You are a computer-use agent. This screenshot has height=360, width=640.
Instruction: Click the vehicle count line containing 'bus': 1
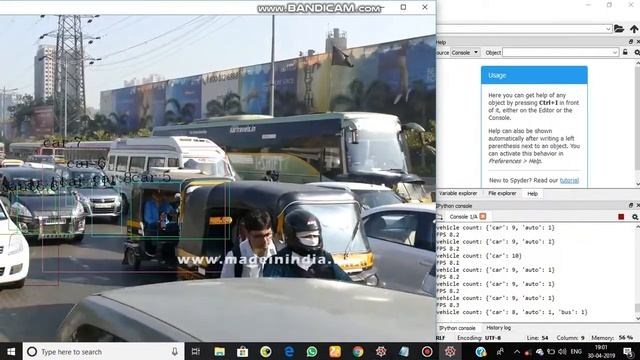click(x=512, y=312)
